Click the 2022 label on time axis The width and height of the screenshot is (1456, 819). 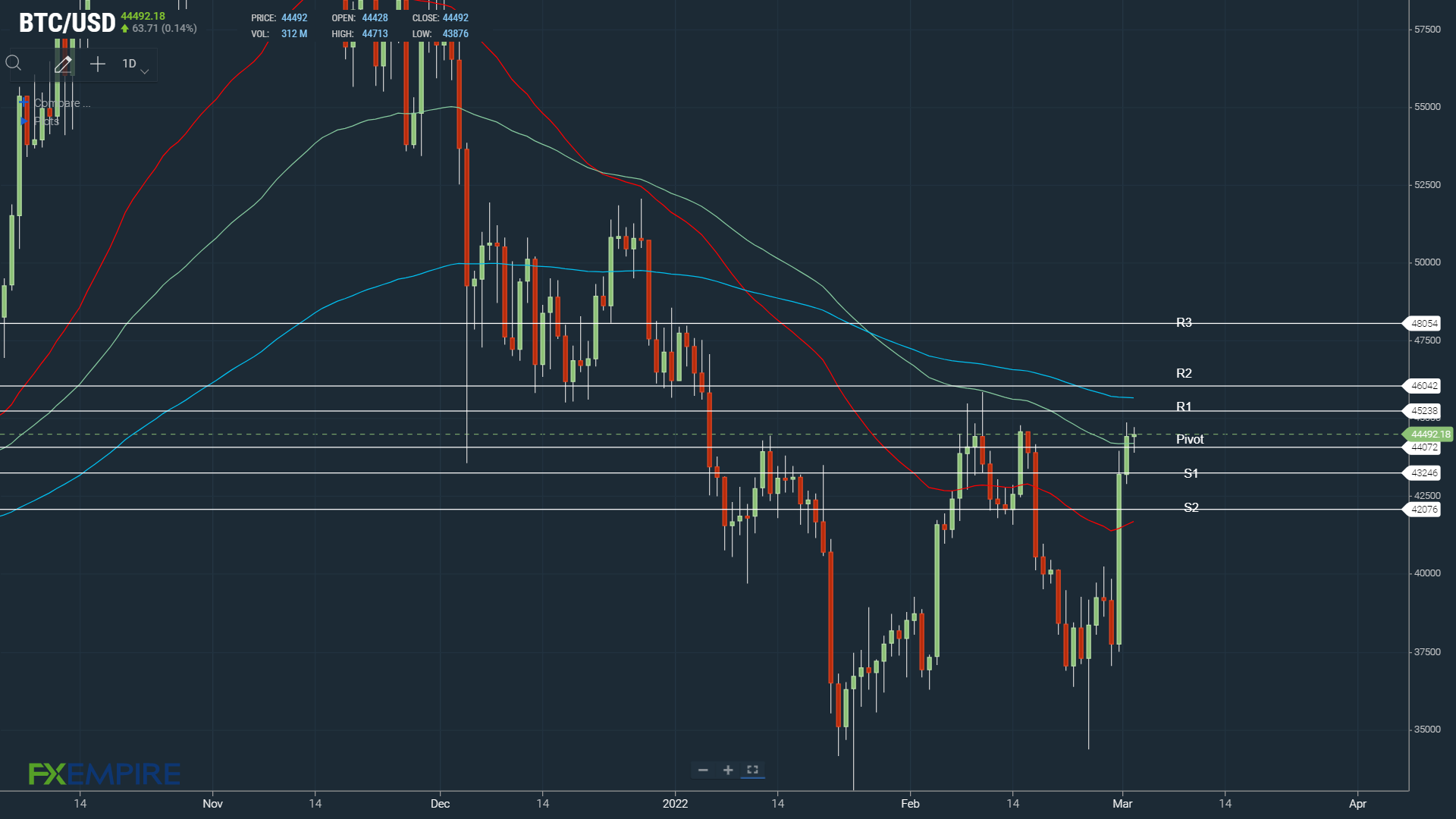675,804
